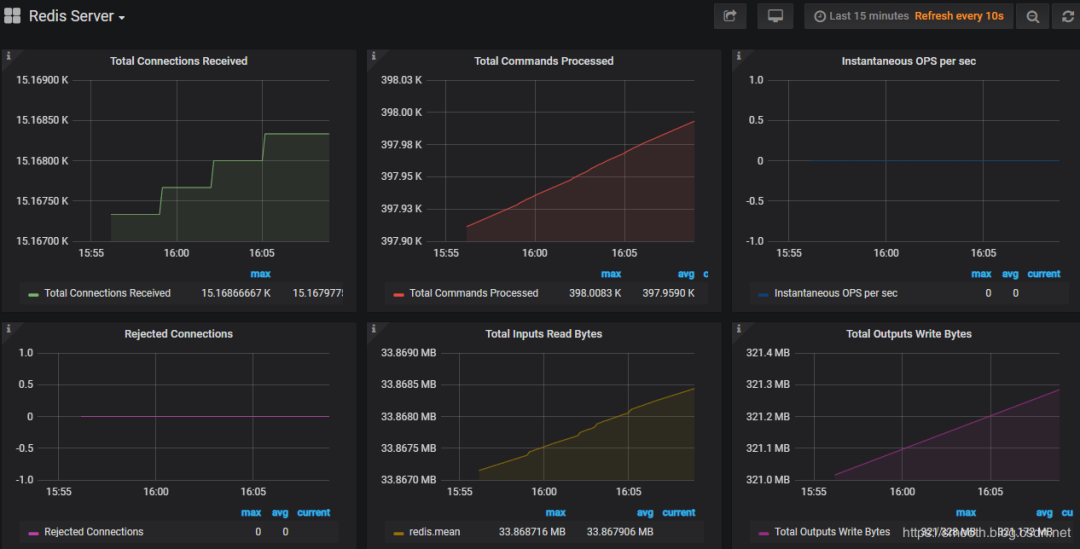
Task: Open the Last 15 minutes time picker
Action: (x=862, y=16)
